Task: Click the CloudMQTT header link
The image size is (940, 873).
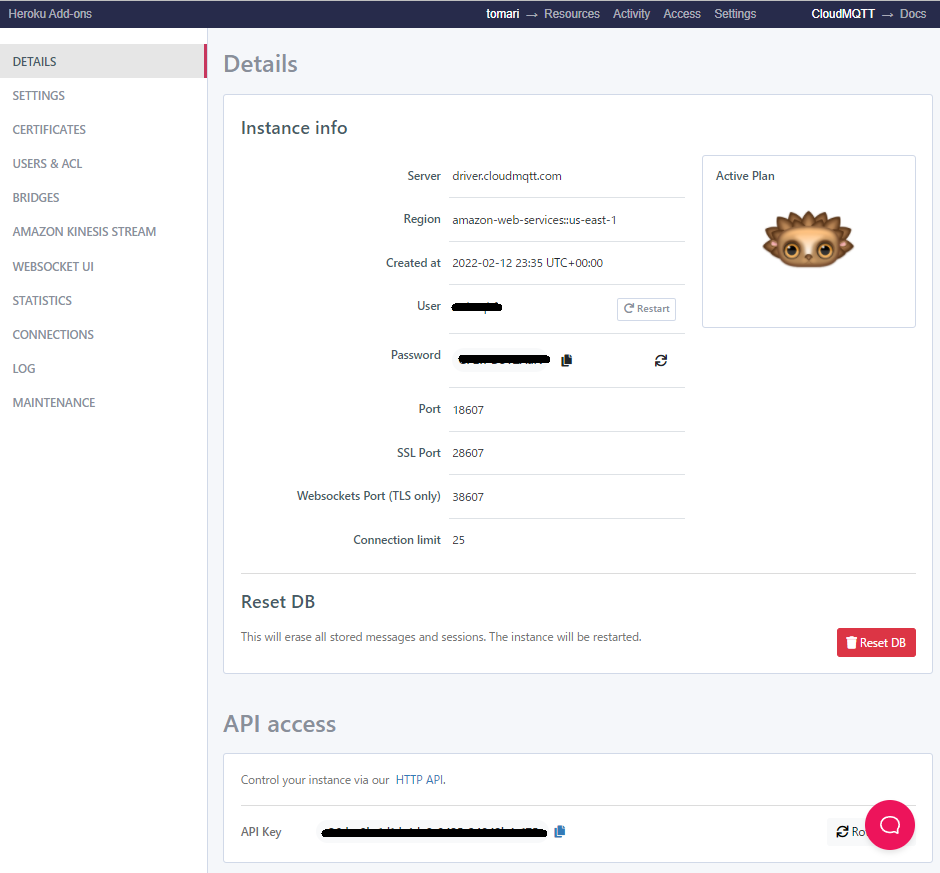Action: [x=843, y=14]
